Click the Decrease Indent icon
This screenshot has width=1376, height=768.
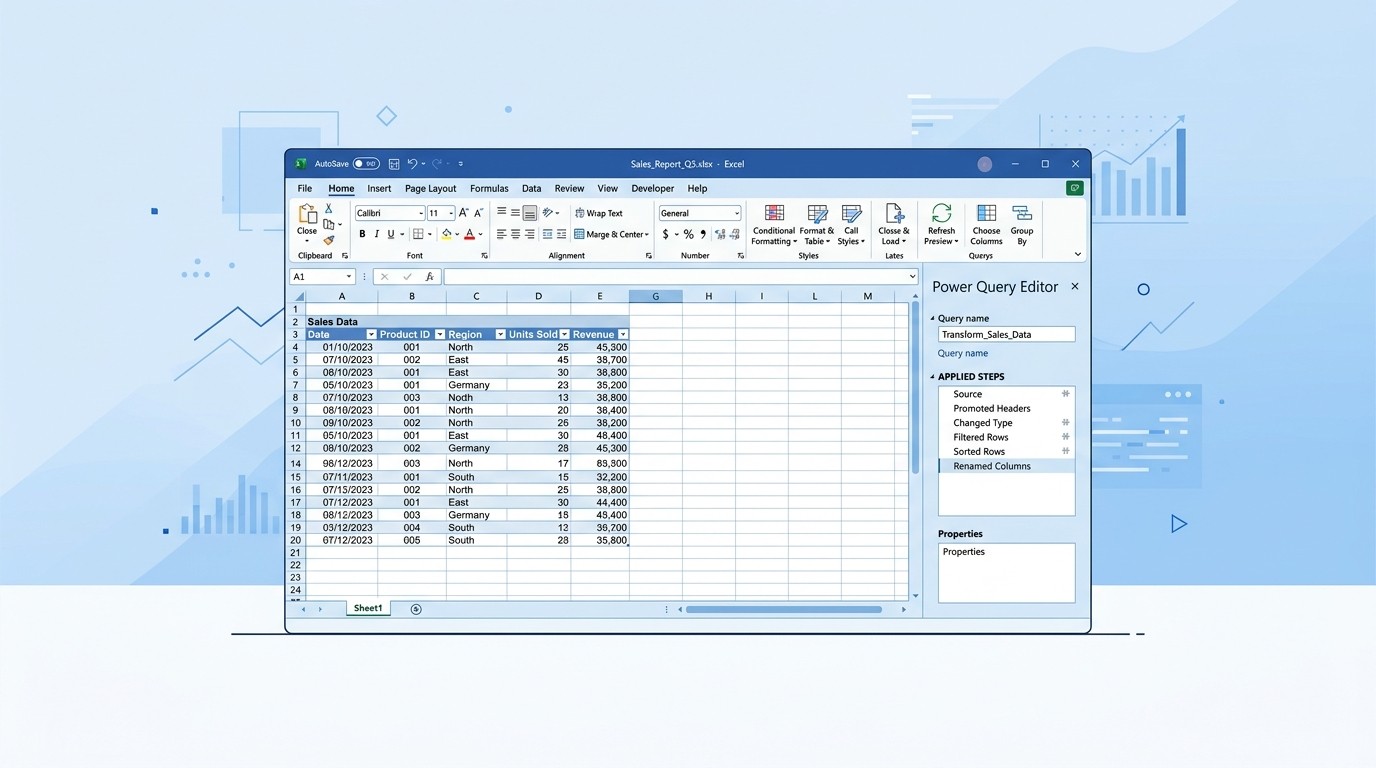[548, 234]
